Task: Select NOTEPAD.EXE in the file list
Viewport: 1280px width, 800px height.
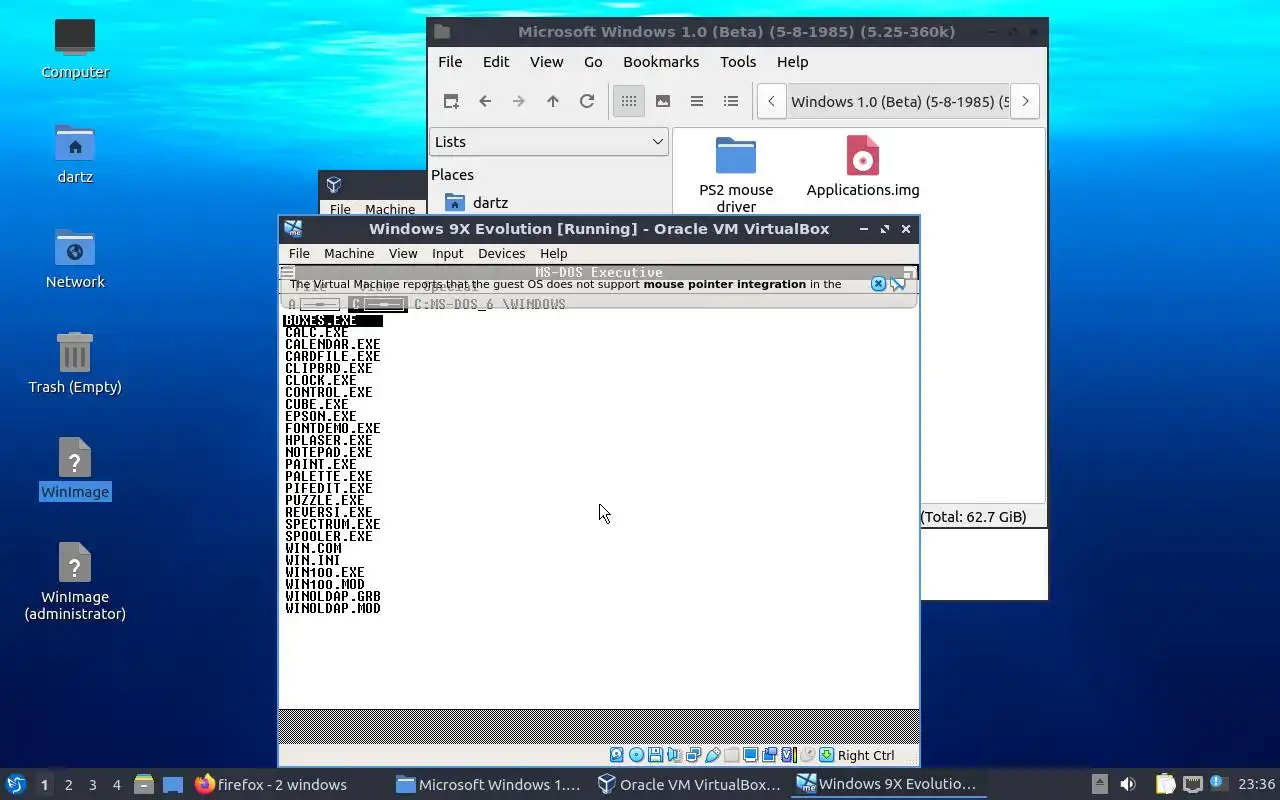Action: (329, 452)
